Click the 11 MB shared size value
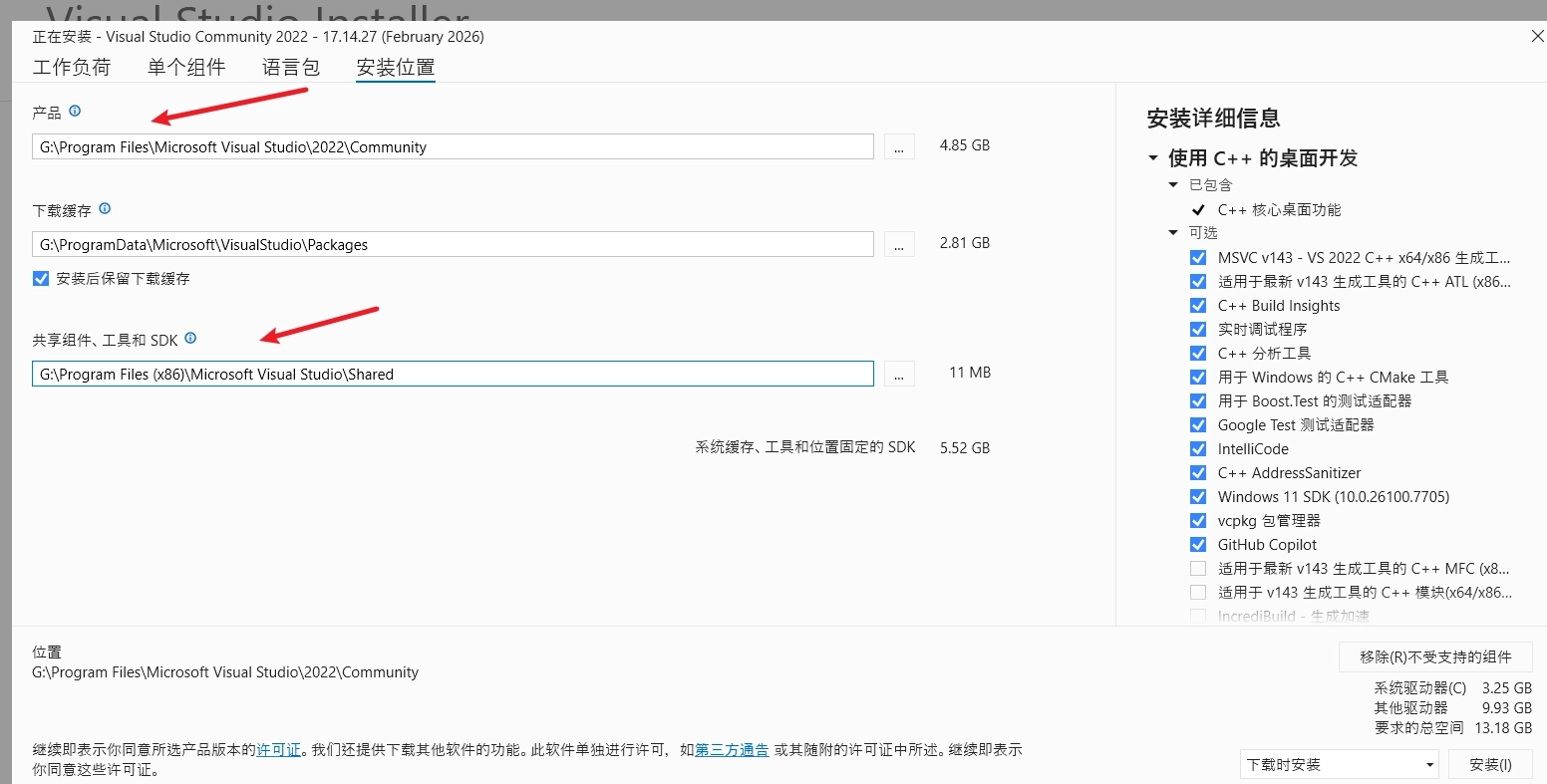This screenshot has width=1547, height=784. coord(970,373)
